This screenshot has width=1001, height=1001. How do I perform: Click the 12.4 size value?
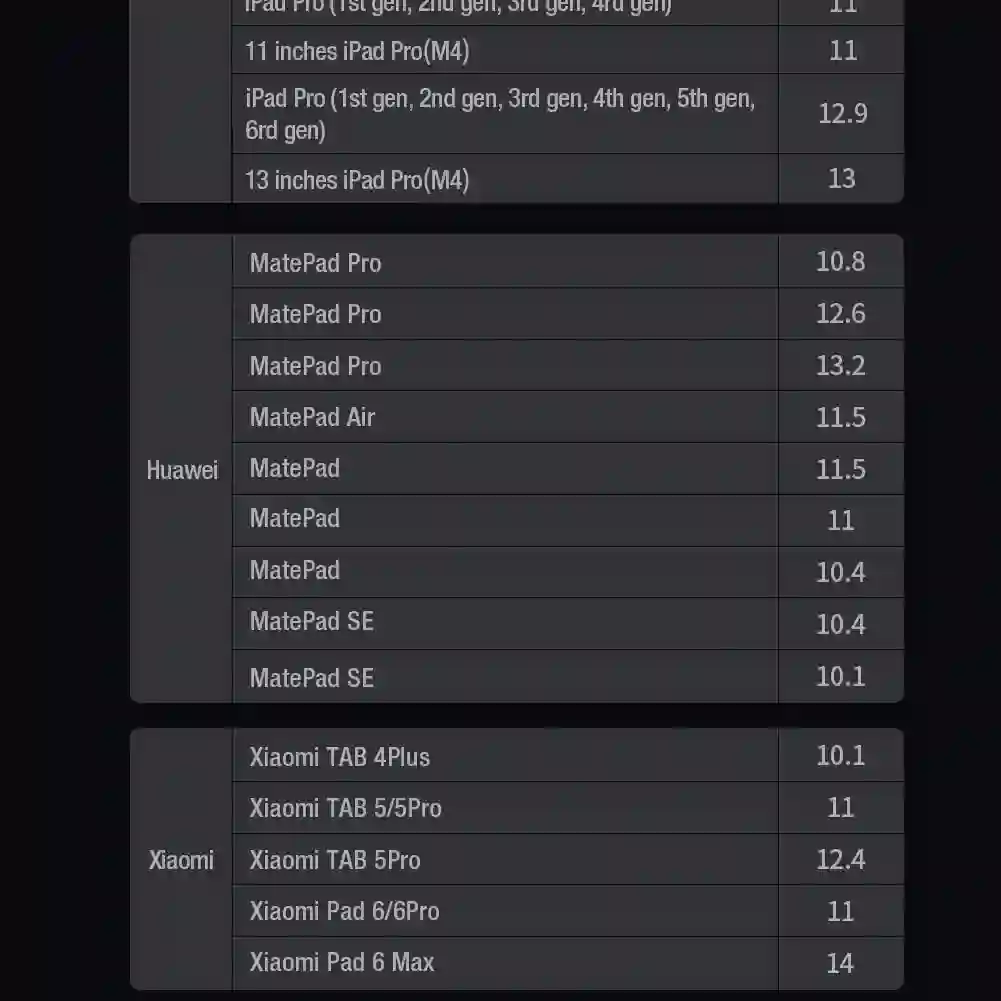pos(841,859)
